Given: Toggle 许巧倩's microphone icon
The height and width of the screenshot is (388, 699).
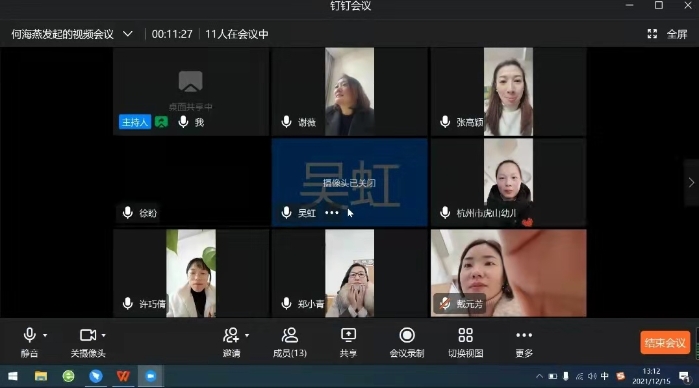Looking at the screenshot, I should click(x=127, y=303).
